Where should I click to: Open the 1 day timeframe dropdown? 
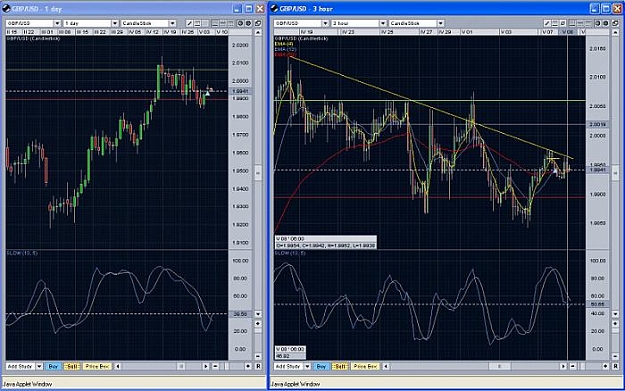click(x=115, y=24)
